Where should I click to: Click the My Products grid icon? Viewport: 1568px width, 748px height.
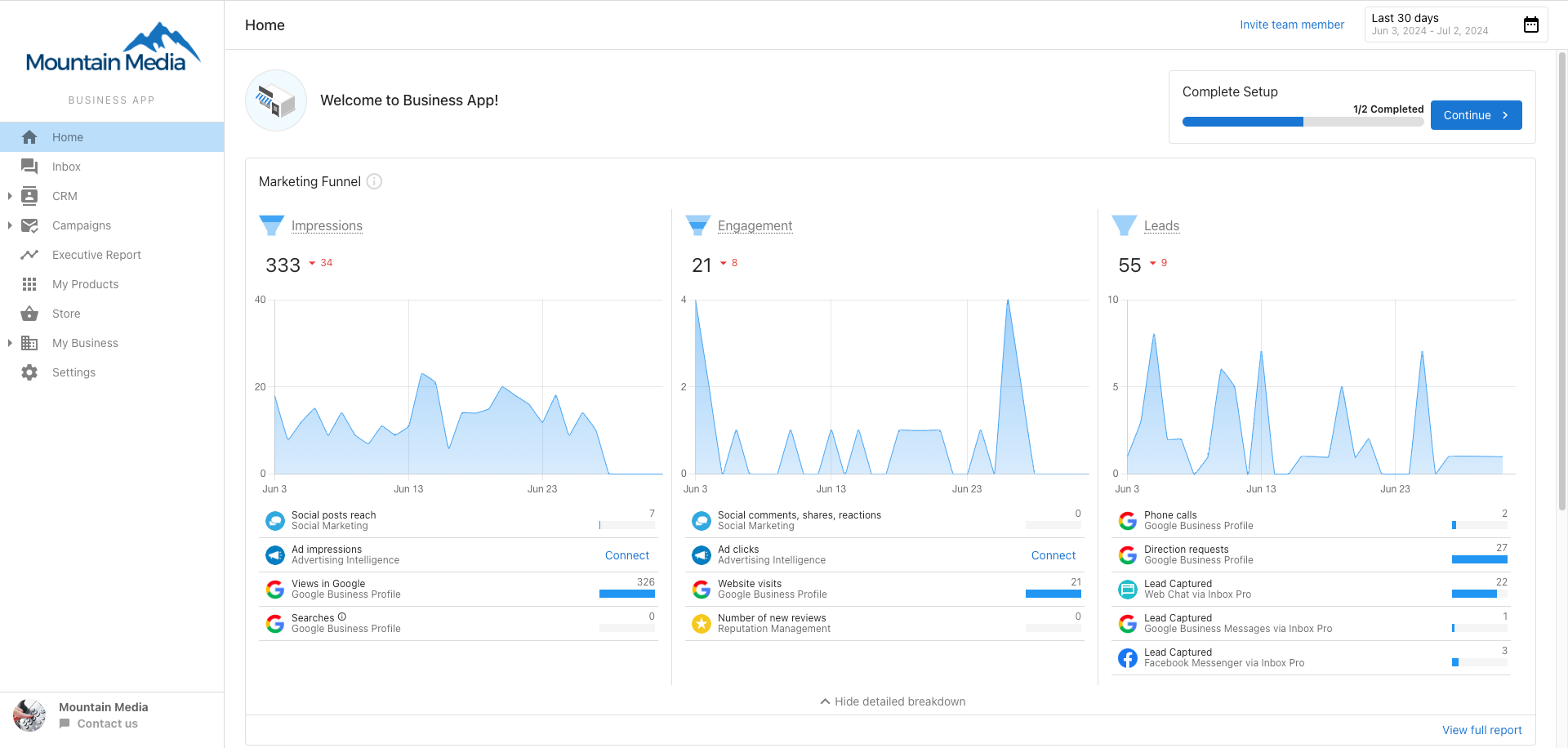pyautogui.click(x=29, y=284)
